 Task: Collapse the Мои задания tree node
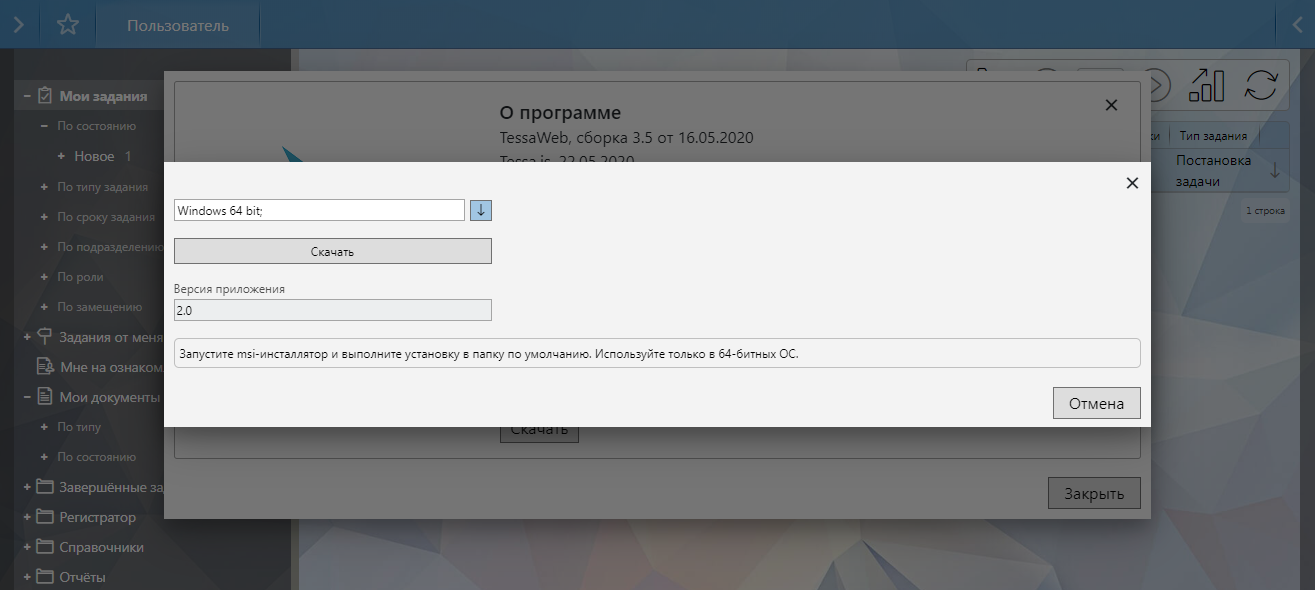pos(27,97)
